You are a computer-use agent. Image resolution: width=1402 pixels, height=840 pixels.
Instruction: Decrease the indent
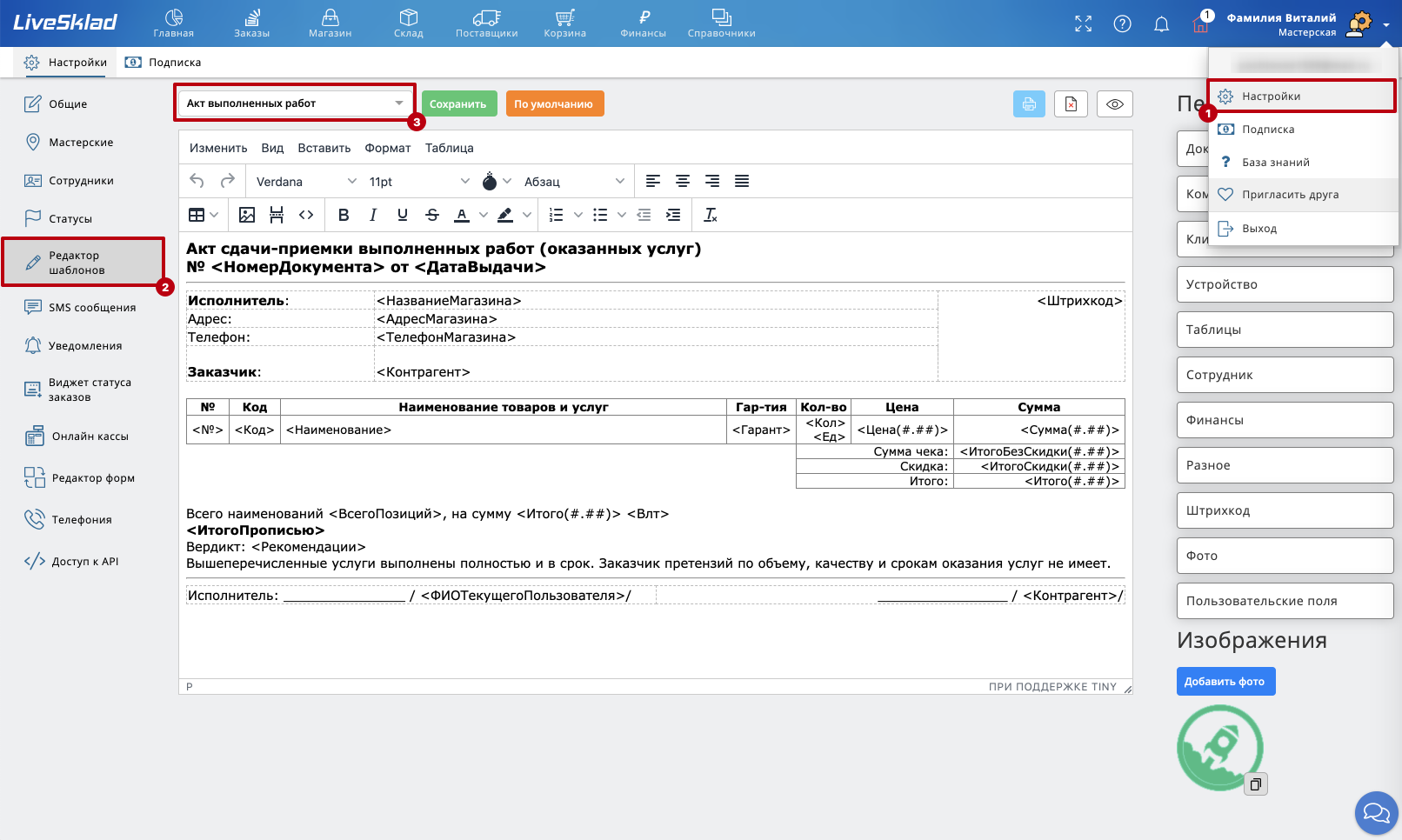(644, 215)
